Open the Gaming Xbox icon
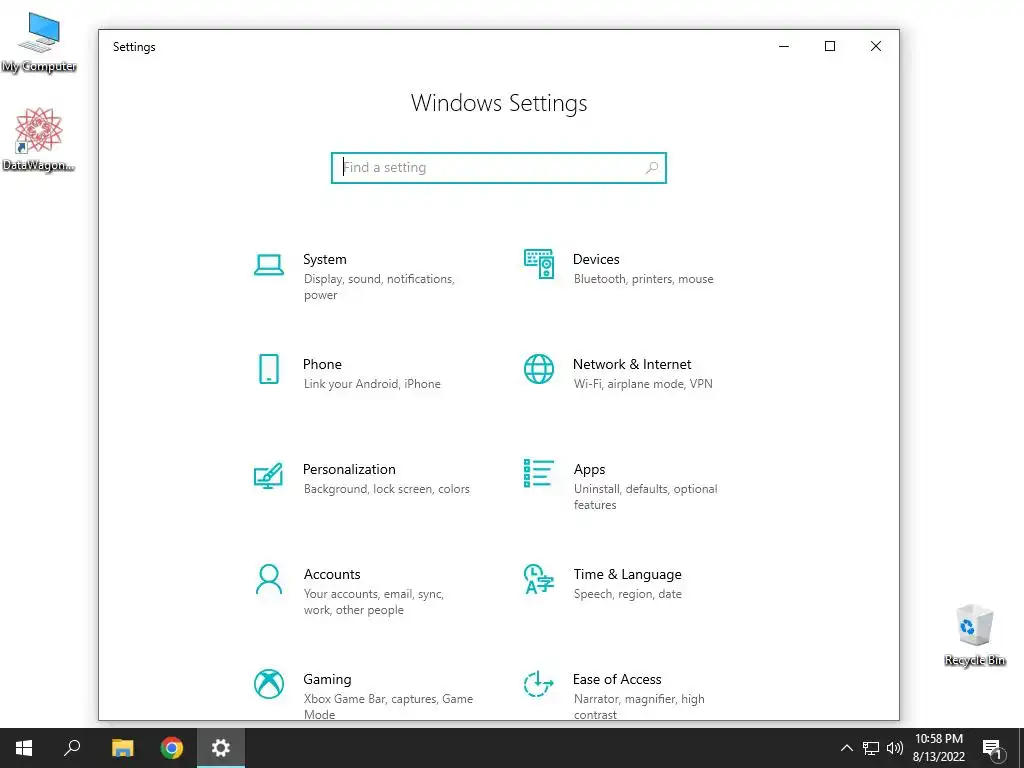The height and width of the screenshot is (768, 1024). [x=268, y=684]
